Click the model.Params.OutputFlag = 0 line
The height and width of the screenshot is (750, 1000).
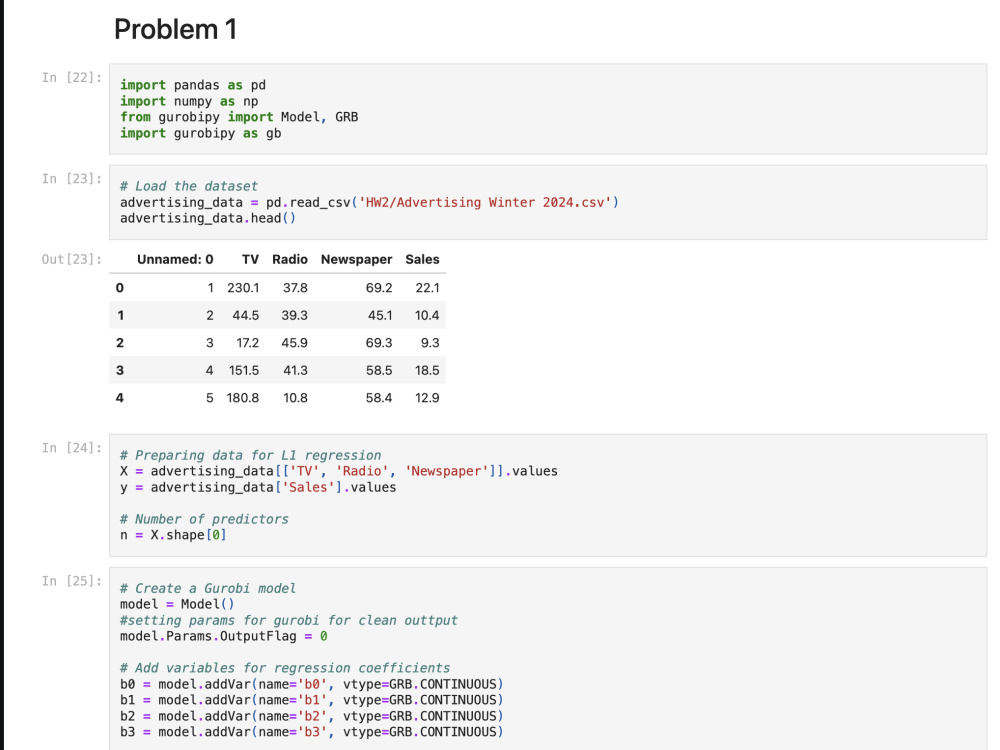pyautogui.click(x=224, y=636)
